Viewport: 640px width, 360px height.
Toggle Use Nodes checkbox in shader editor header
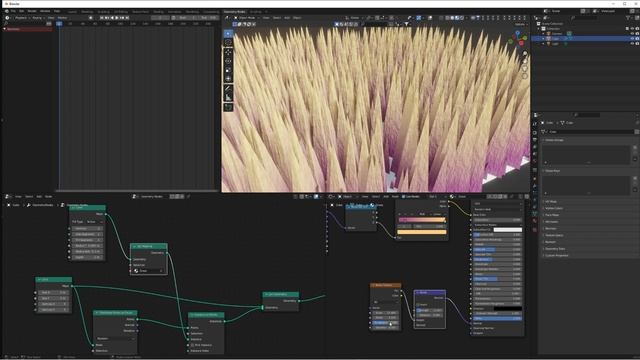click(403, 196)
